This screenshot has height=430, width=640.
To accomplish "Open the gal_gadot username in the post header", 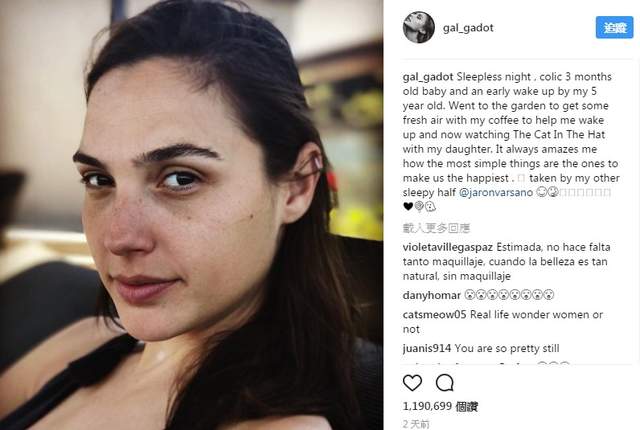I will point(468,28).
